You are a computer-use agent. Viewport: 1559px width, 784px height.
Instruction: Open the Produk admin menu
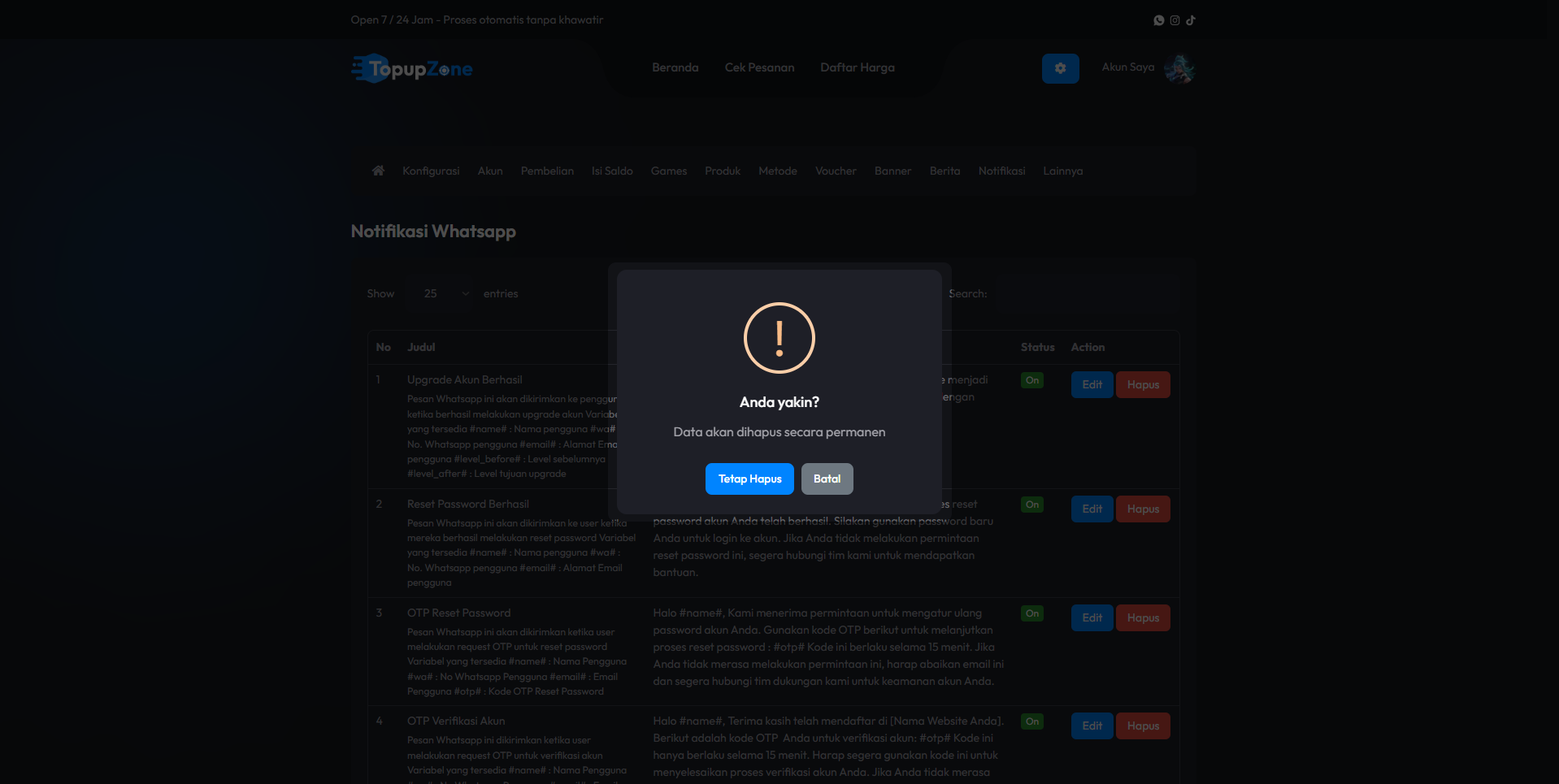pos(723,171)
